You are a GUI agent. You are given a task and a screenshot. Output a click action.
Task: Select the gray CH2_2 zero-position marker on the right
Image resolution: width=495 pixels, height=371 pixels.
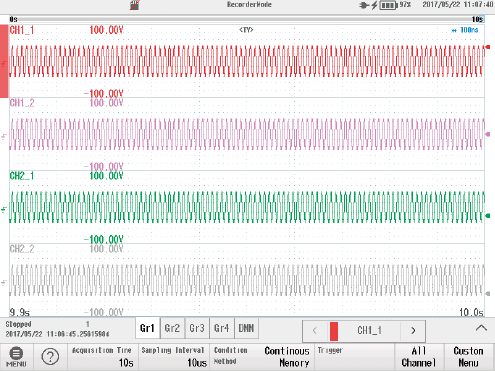click(488, 294)
